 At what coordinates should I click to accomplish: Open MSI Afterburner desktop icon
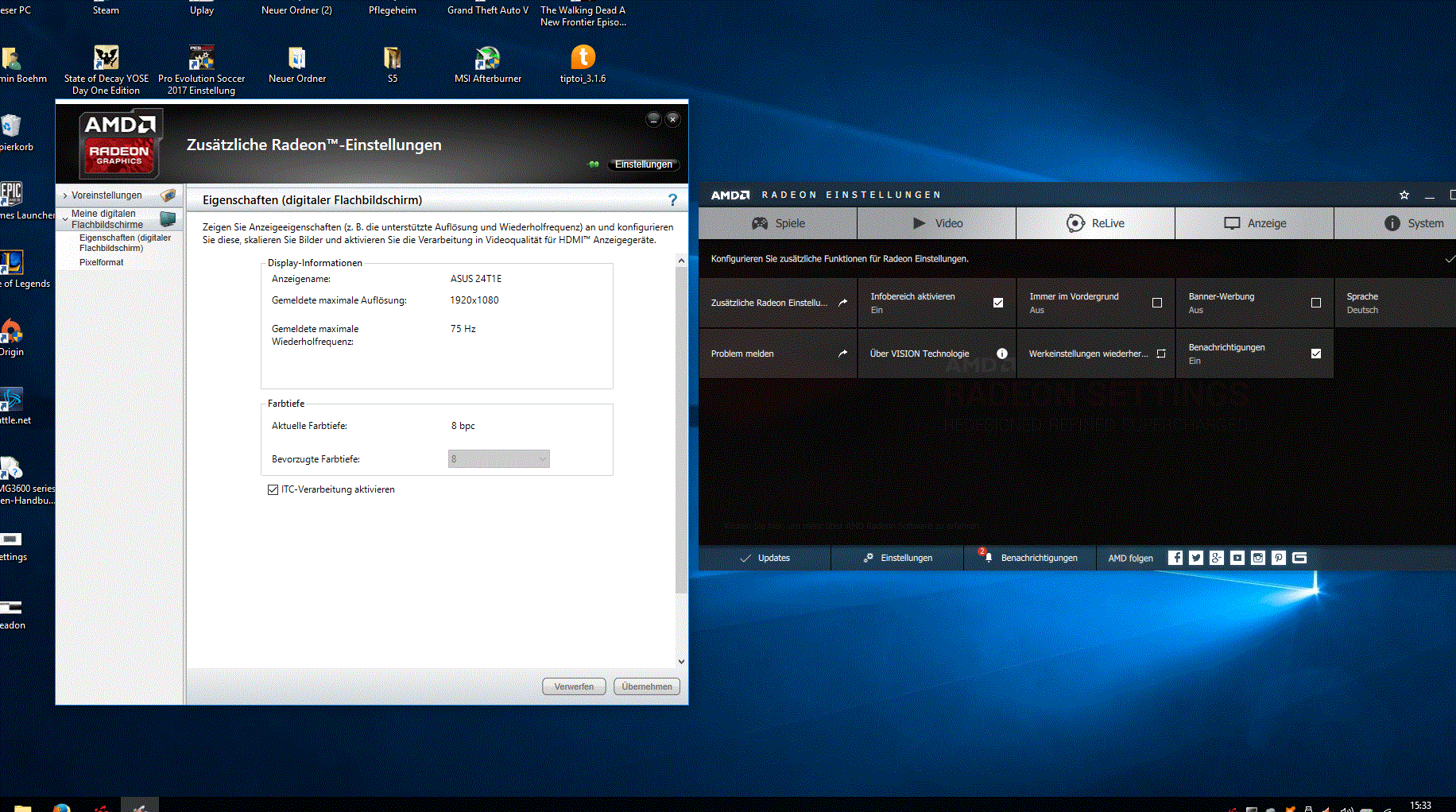click(x=488, y=64)
